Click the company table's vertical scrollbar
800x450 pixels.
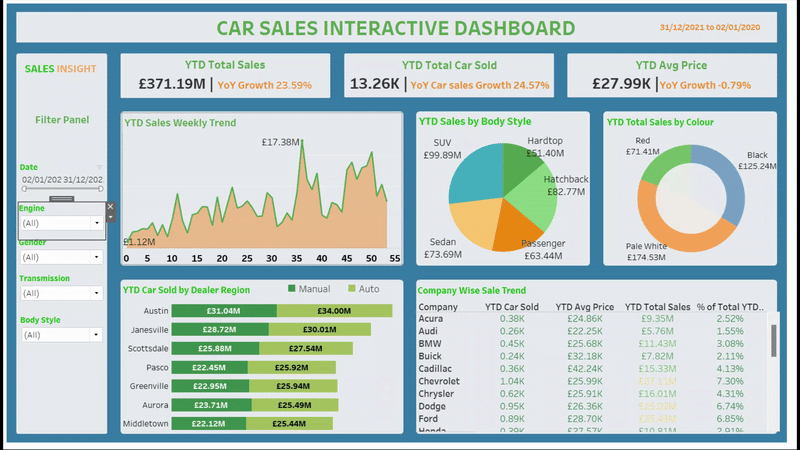(771, 340)
